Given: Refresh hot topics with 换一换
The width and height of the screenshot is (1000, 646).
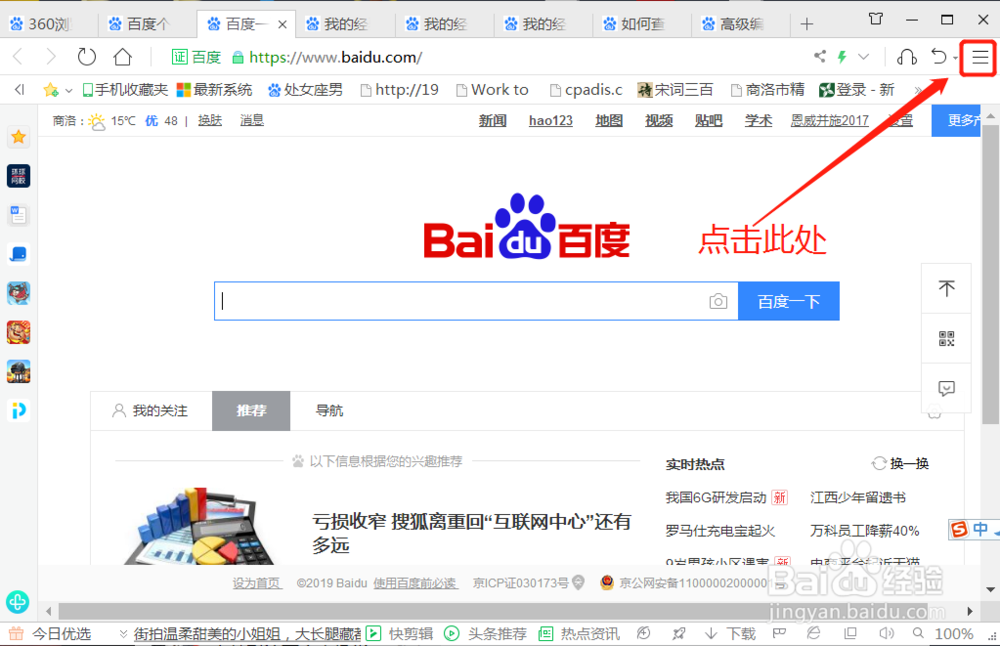Looking at the screenshot, I should (x=900, y=464).
